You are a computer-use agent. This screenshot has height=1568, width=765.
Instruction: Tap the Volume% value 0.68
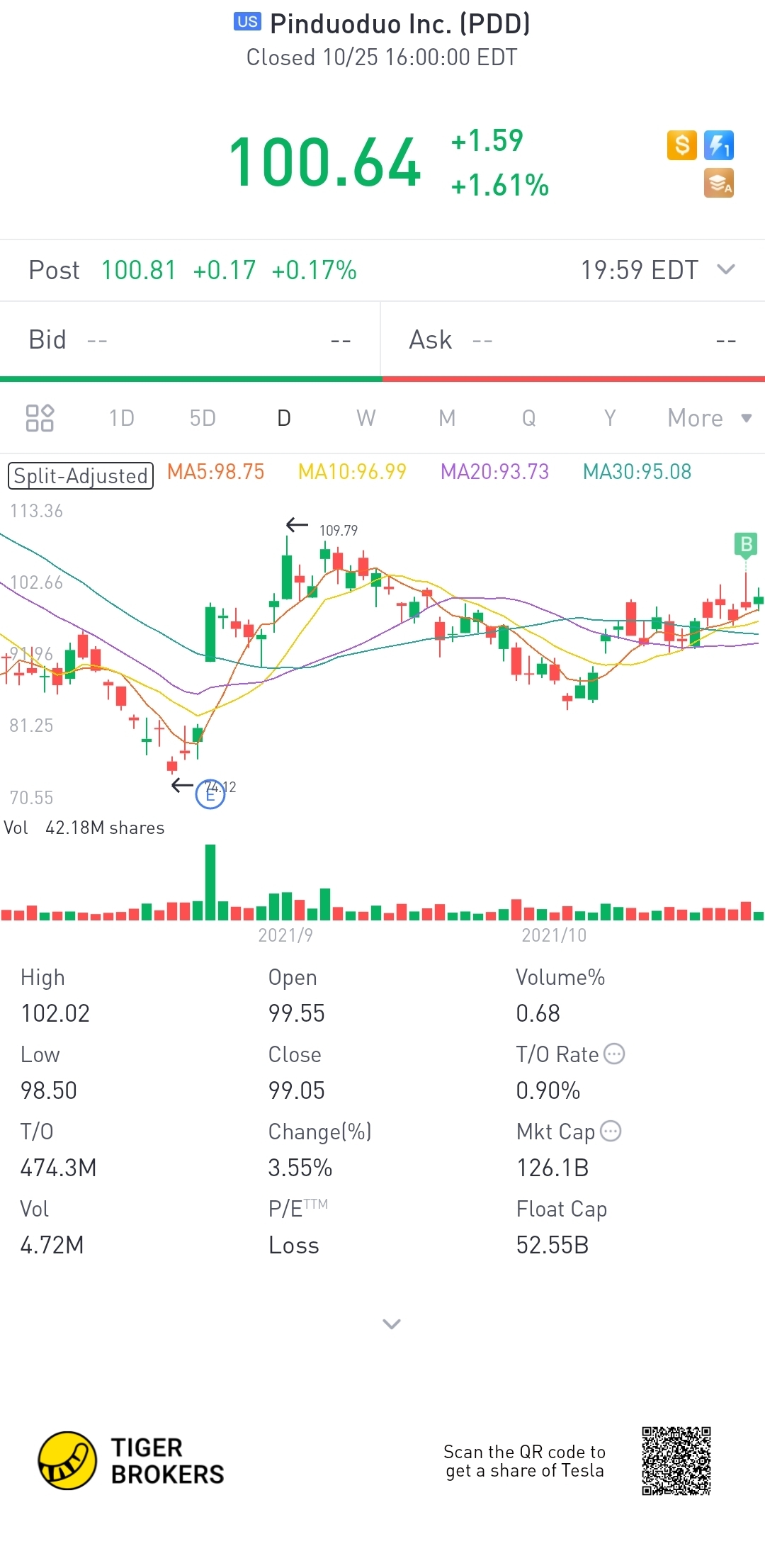tap(538, 1013)
